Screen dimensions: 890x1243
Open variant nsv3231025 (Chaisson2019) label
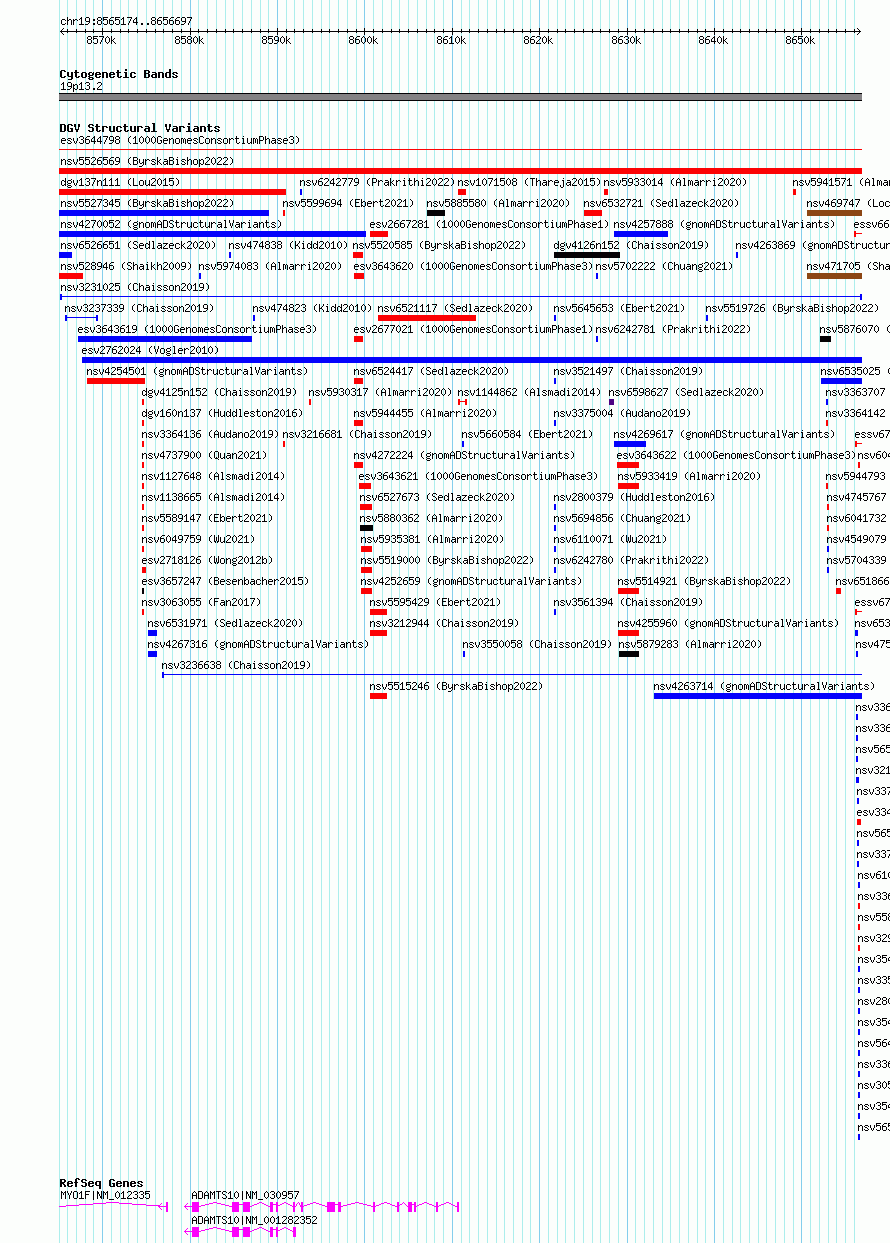point(135,288)
